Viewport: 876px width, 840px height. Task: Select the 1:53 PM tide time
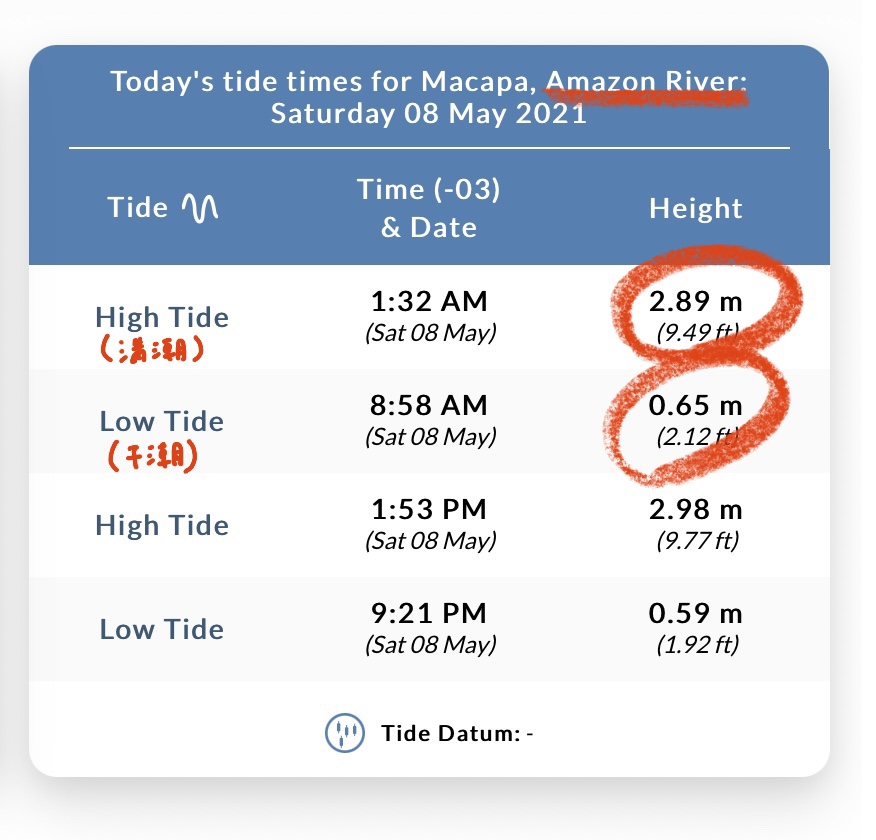coord(429,509)
